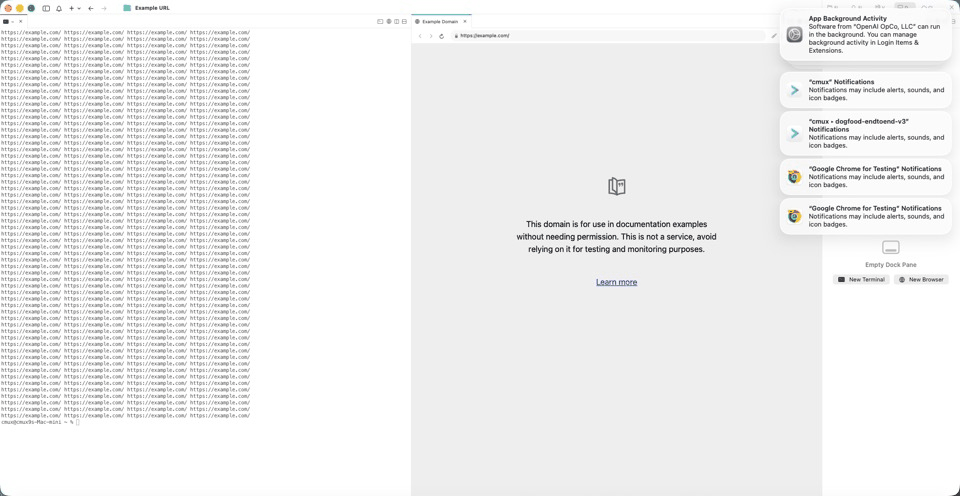Image resolution: width=960 pixels, height=496 pixels.
Task: Toggle the sidebar panel icon
Action: point(46,9)
